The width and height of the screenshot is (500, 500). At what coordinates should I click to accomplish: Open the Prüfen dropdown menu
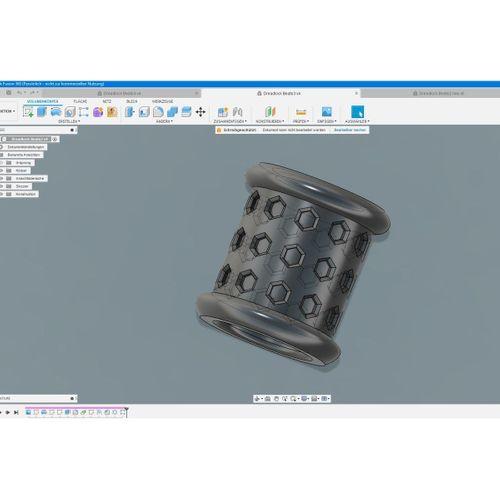coord(301,121)
